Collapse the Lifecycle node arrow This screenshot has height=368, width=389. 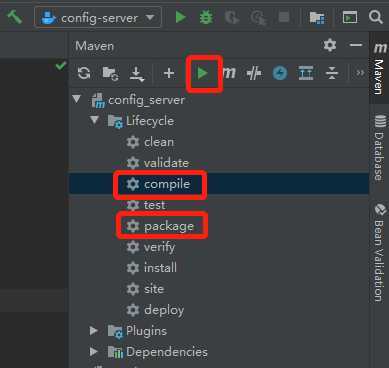click(95, 120)
